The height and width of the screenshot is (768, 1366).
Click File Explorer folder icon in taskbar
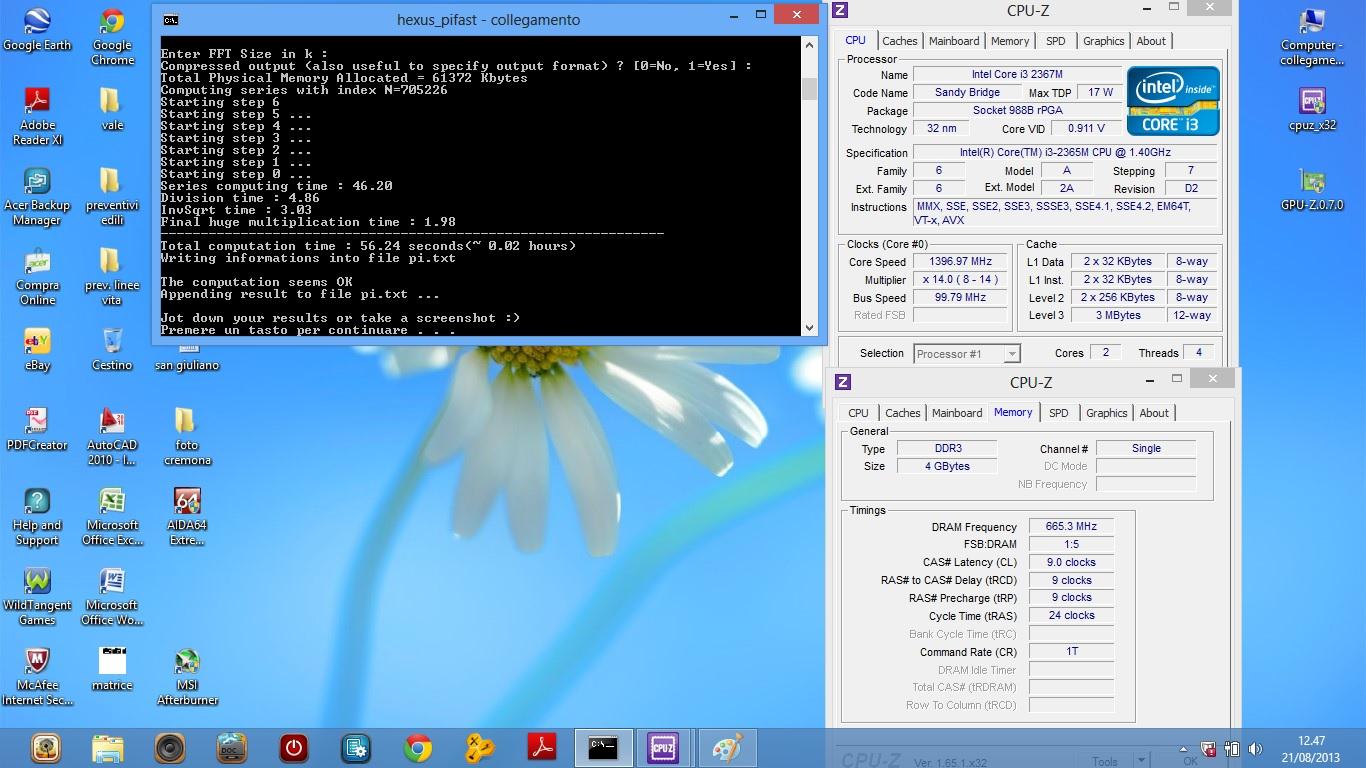tap(108, 748)
